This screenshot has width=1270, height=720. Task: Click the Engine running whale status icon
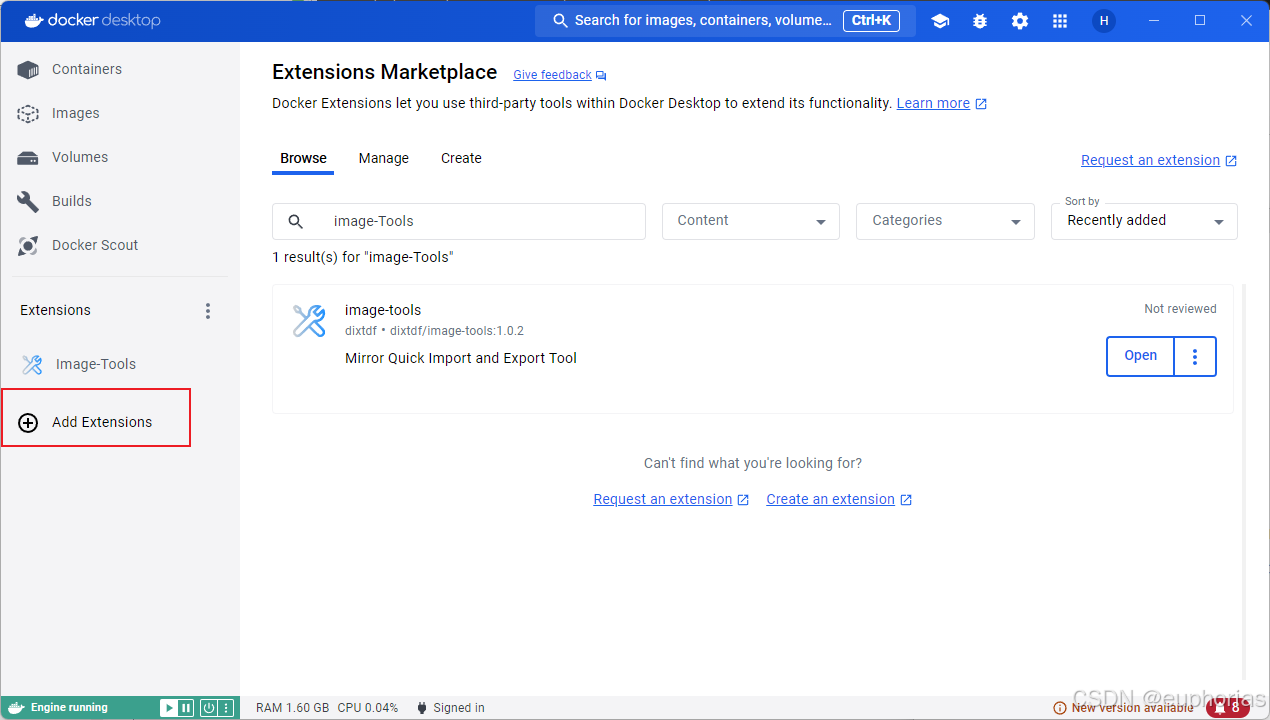pyautogui.click(x=14, y=708)
